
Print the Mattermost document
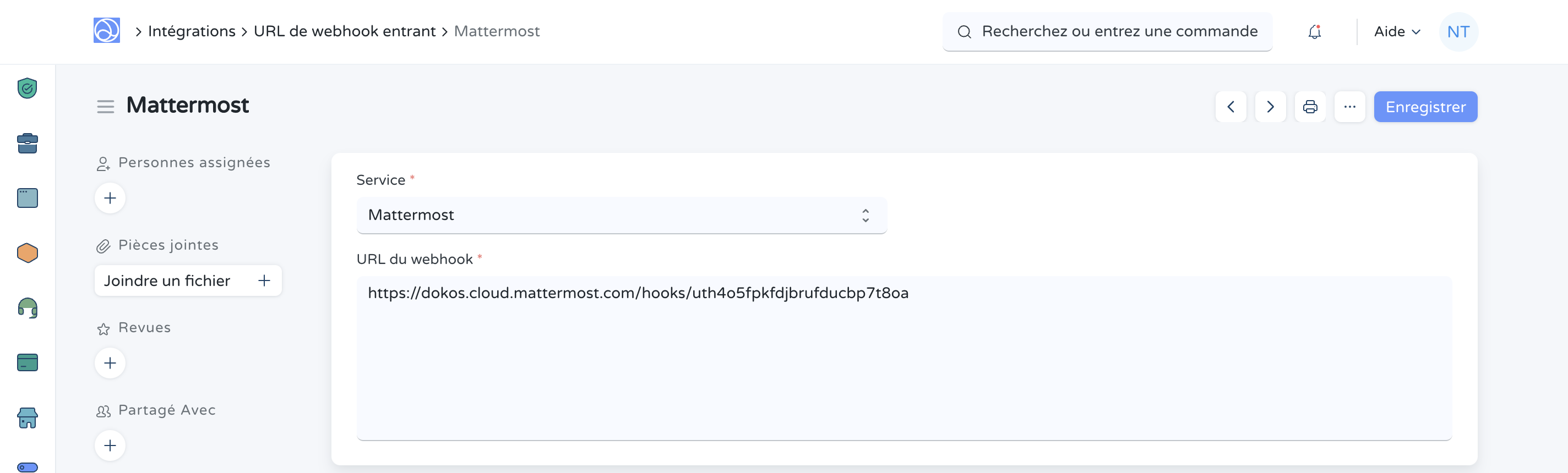[x=1310, y=107]
